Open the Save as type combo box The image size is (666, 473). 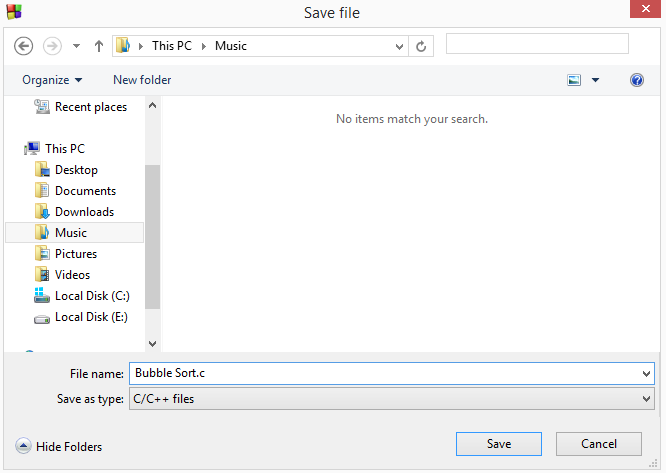coord(392,399)
